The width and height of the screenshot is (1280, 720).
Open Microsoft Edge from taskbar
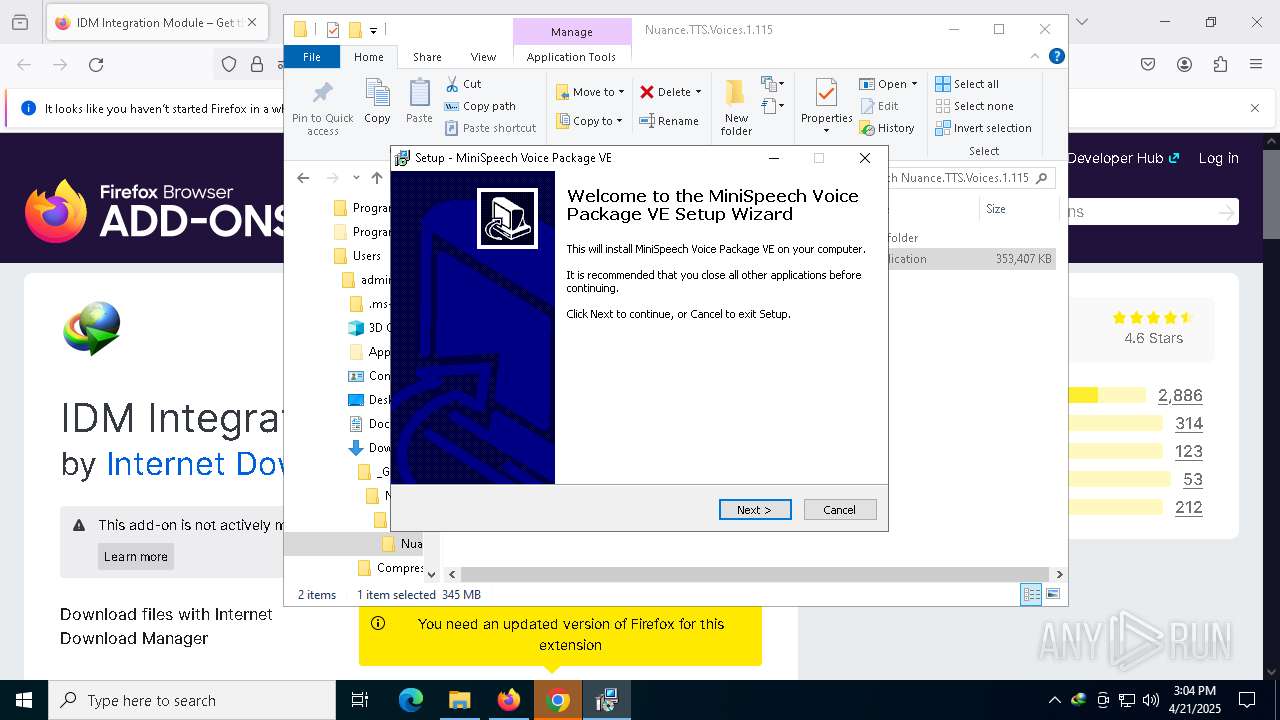click(411, 700)
